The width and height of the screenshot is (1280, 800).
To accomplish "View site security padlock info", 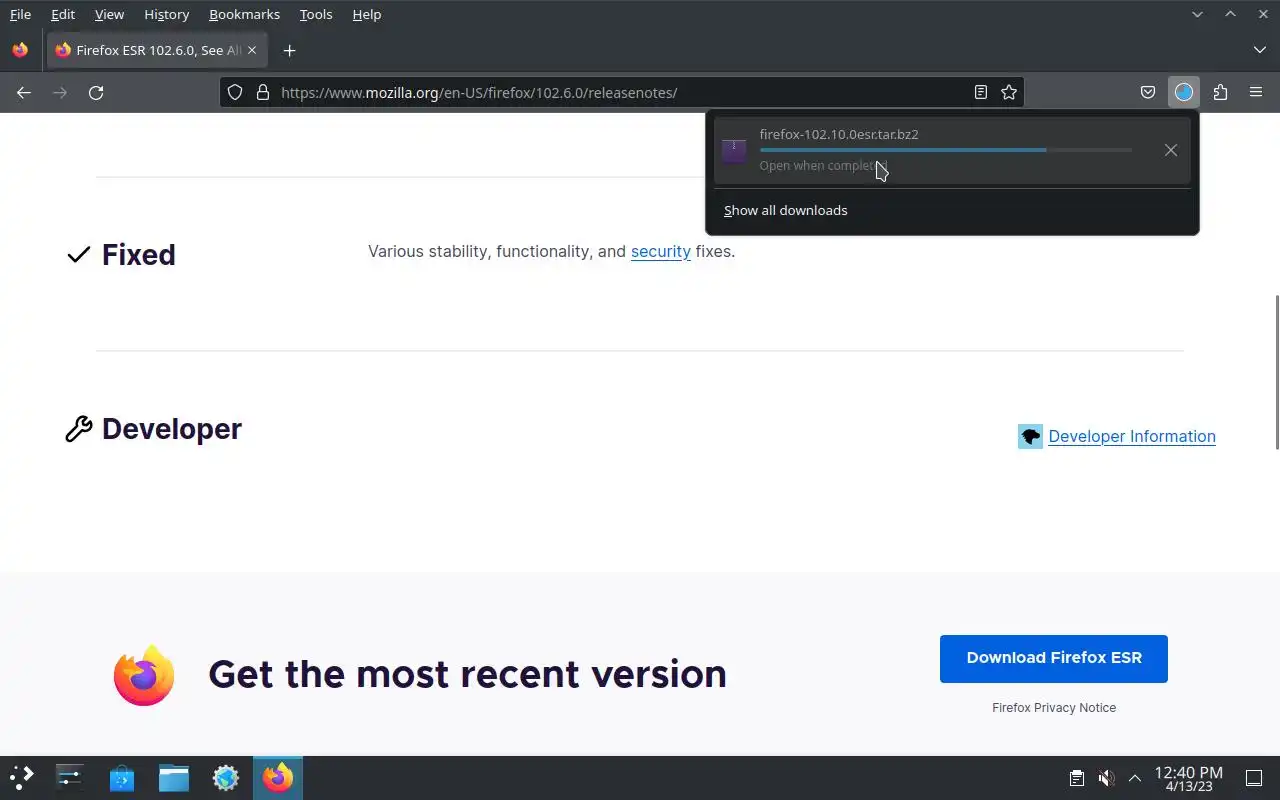I will [263, 92].
